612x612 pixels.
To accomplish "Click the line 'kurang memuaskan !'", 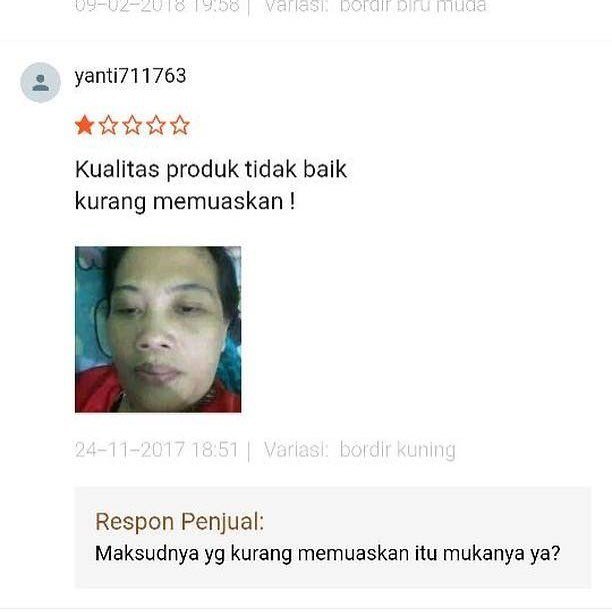I will 185,202.
